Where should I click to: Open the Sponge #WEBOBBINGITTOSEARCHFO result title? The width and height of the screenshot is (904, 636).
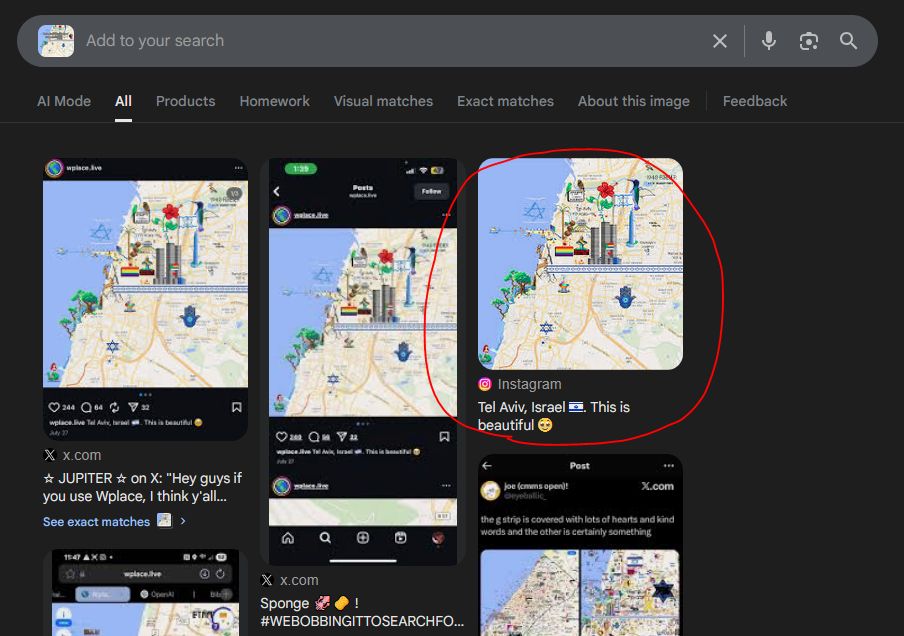click(362, 612)
